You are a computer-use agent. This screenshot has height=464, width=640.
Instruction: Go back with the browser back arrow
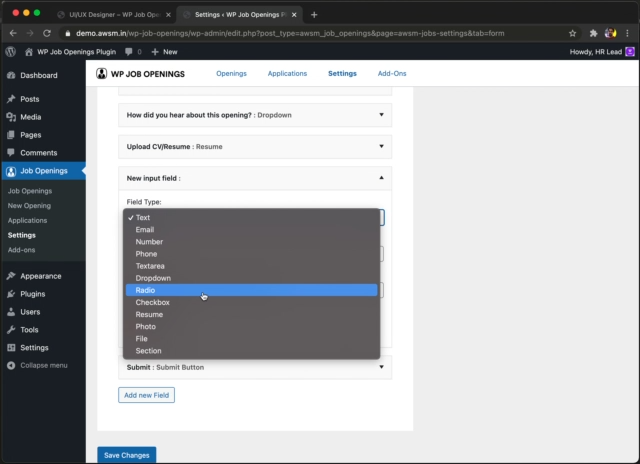13,33
